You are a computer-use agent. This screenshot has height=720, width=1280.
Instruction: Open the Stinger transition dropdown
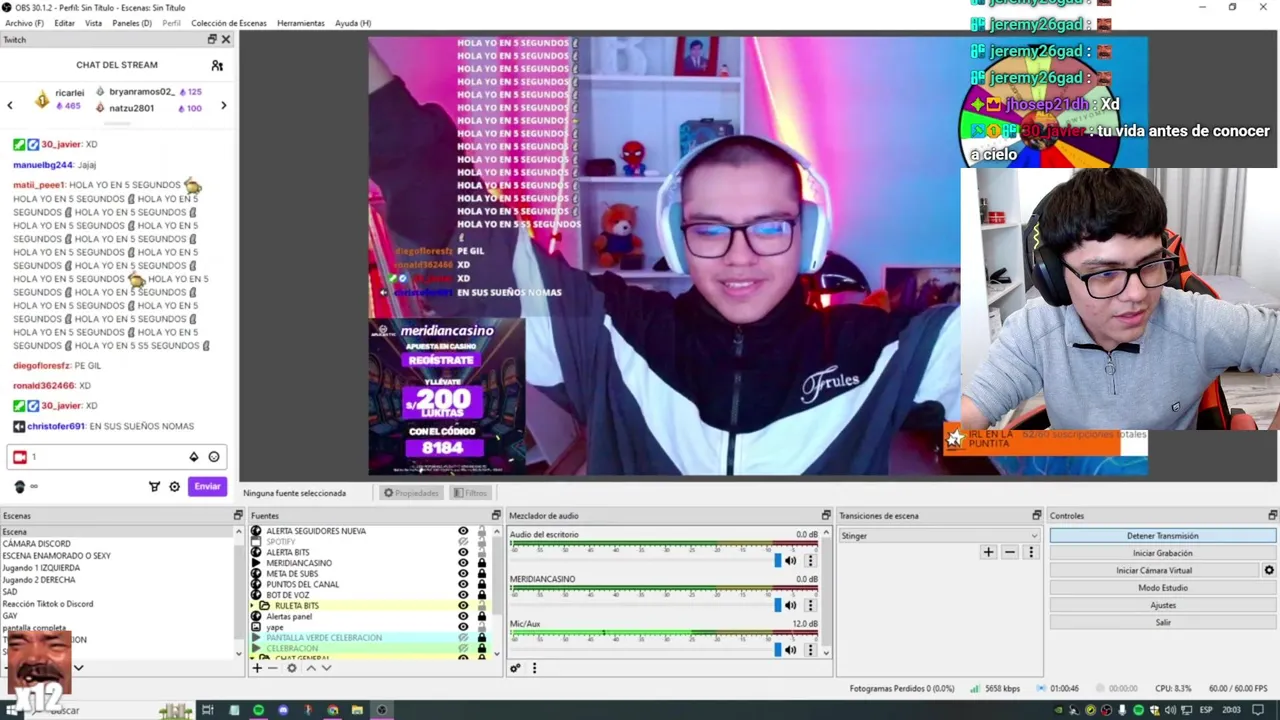[x=939, y=536]
